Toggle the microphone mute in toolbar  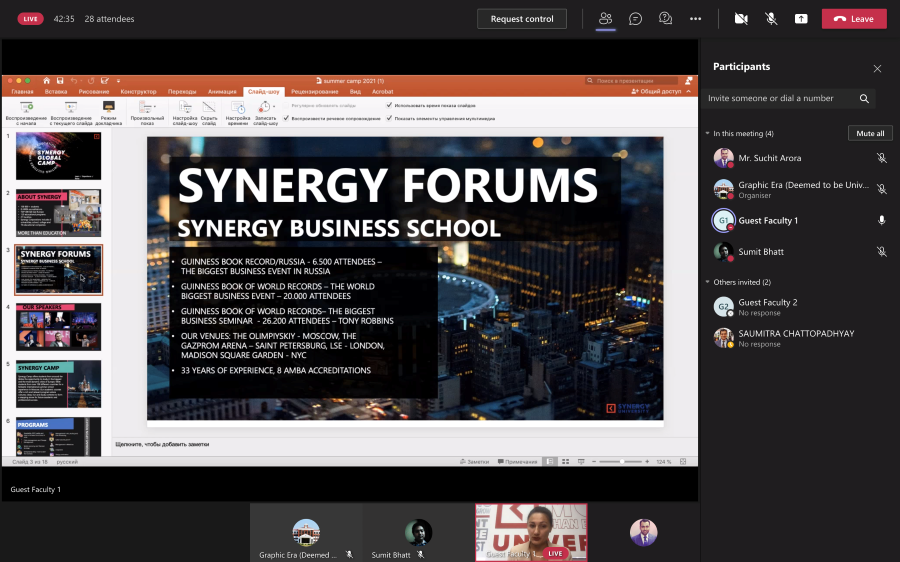771,19
